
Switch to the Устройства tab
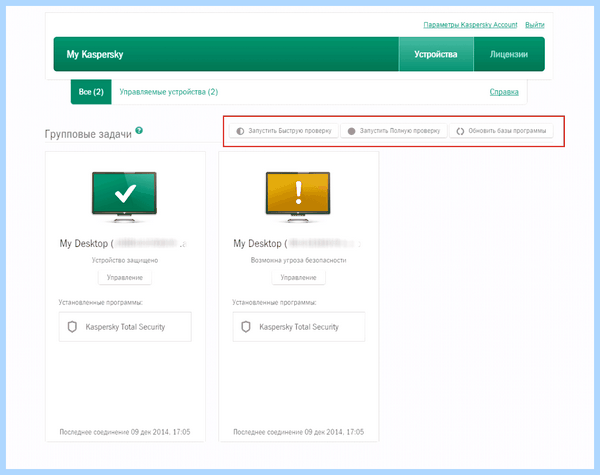click(x=436, y=54)
